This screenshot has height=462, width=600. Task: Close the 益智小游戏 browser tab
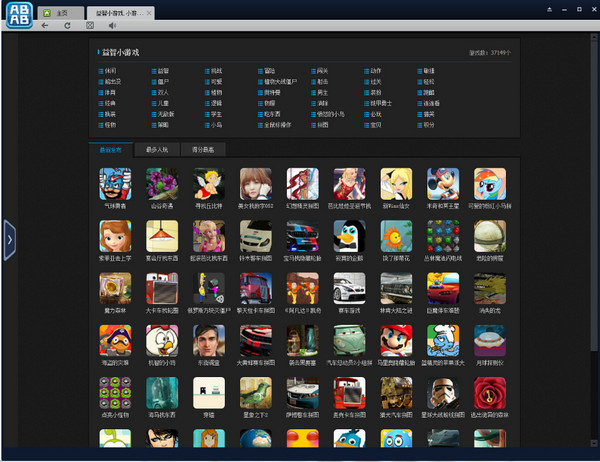[150, 11]
